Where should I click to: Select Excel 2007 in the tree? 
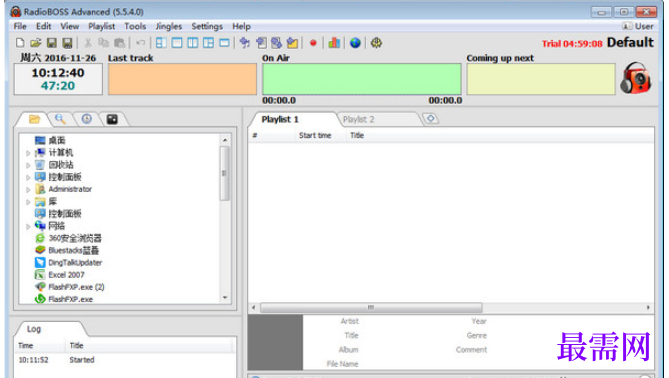tap(67, 275)
